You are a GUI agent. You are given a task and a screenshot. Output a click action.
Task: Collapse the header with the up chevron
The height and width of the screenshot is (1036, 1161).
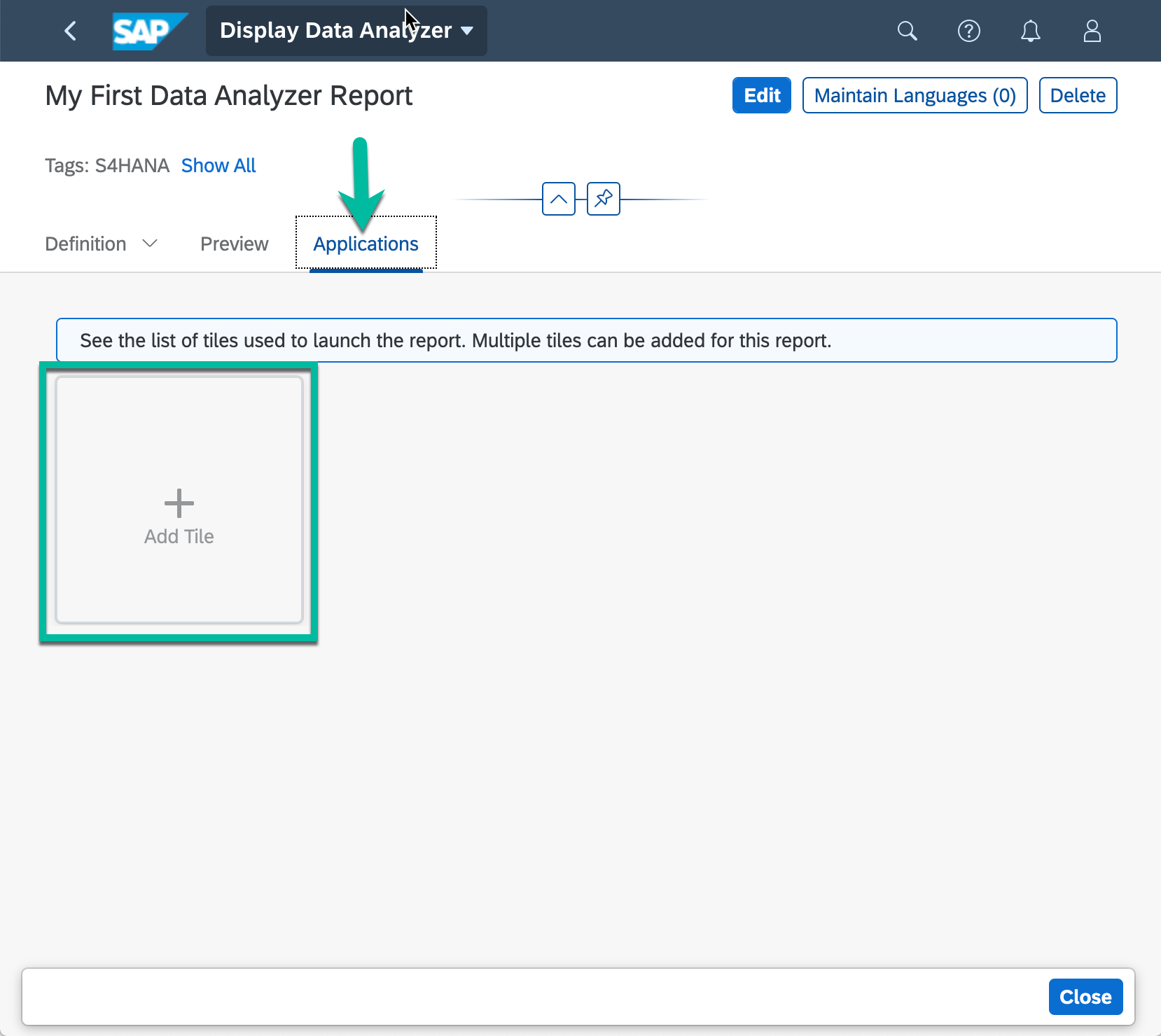point(558,199)
